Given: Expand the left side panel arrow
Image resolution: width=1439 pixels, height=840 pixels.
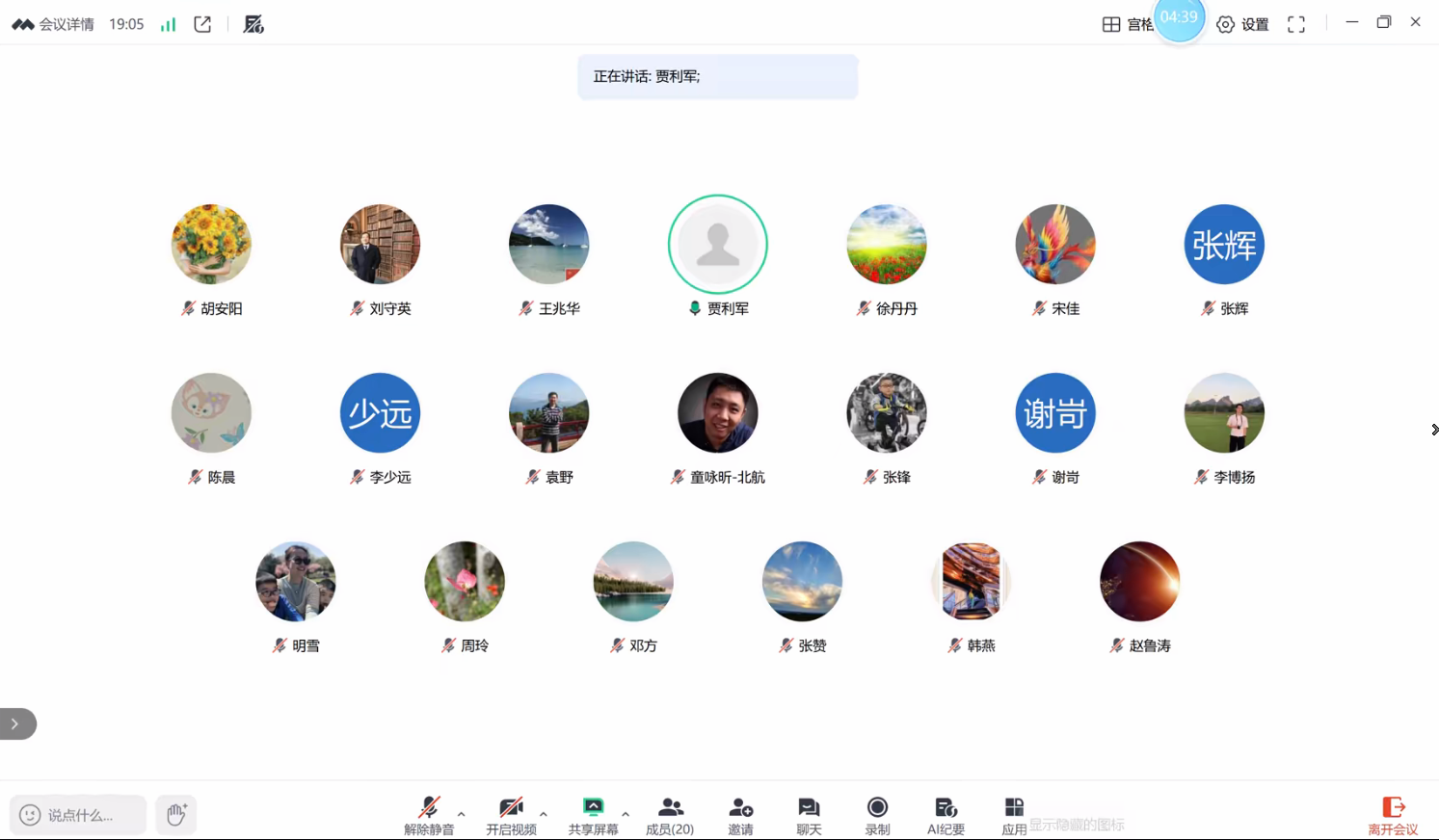Looking at the screenshot, I should 15,723.
